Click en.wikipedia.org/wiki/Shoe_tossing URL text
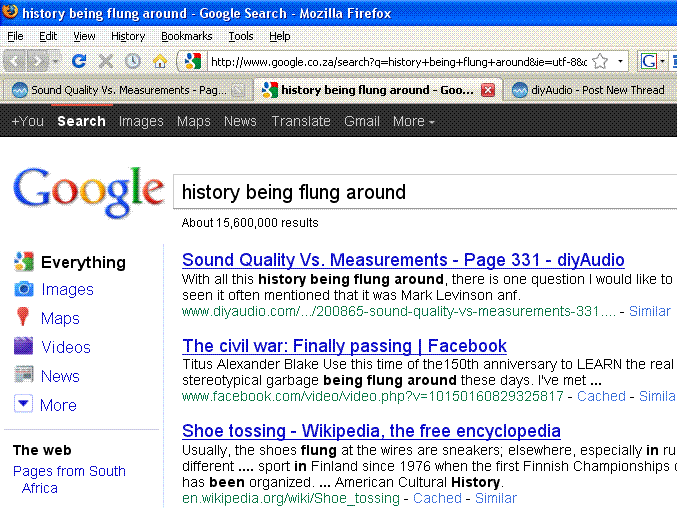Image resolution: width=677 pixels, height=508 pixels. click(291, 499)
